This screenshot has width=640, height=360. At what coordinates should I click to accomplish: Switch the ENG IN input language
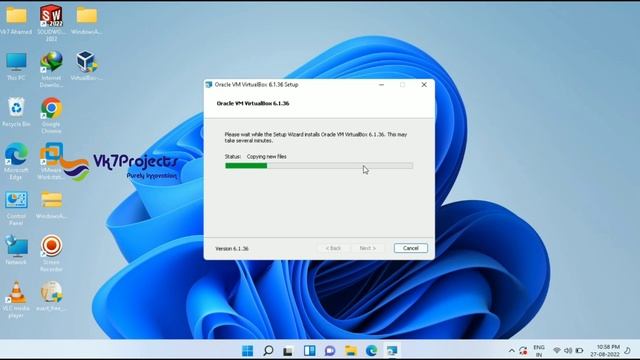(539, 351)
